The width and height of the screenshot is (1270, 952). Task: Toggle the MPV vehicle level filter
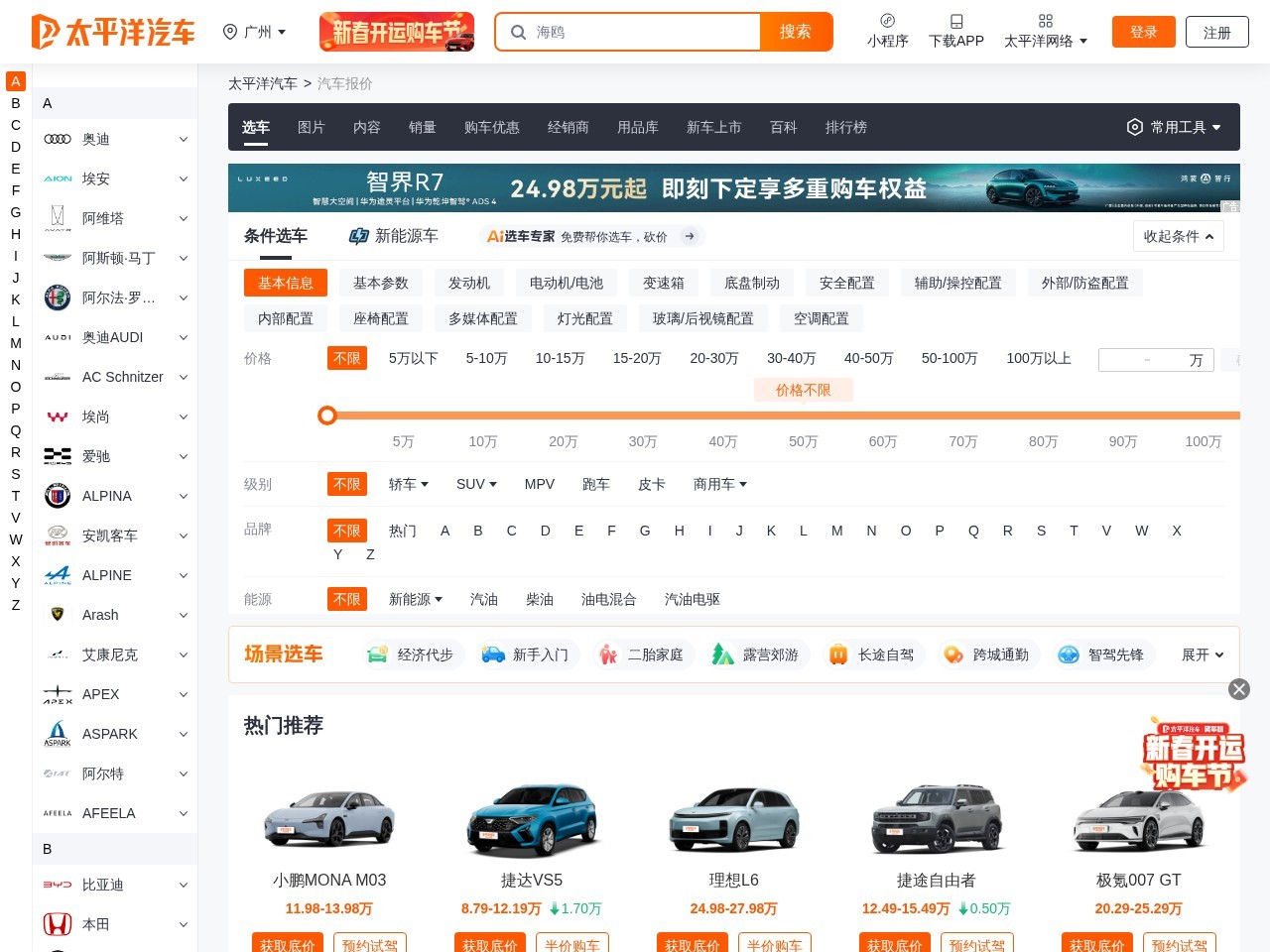[x=539, y=484]
